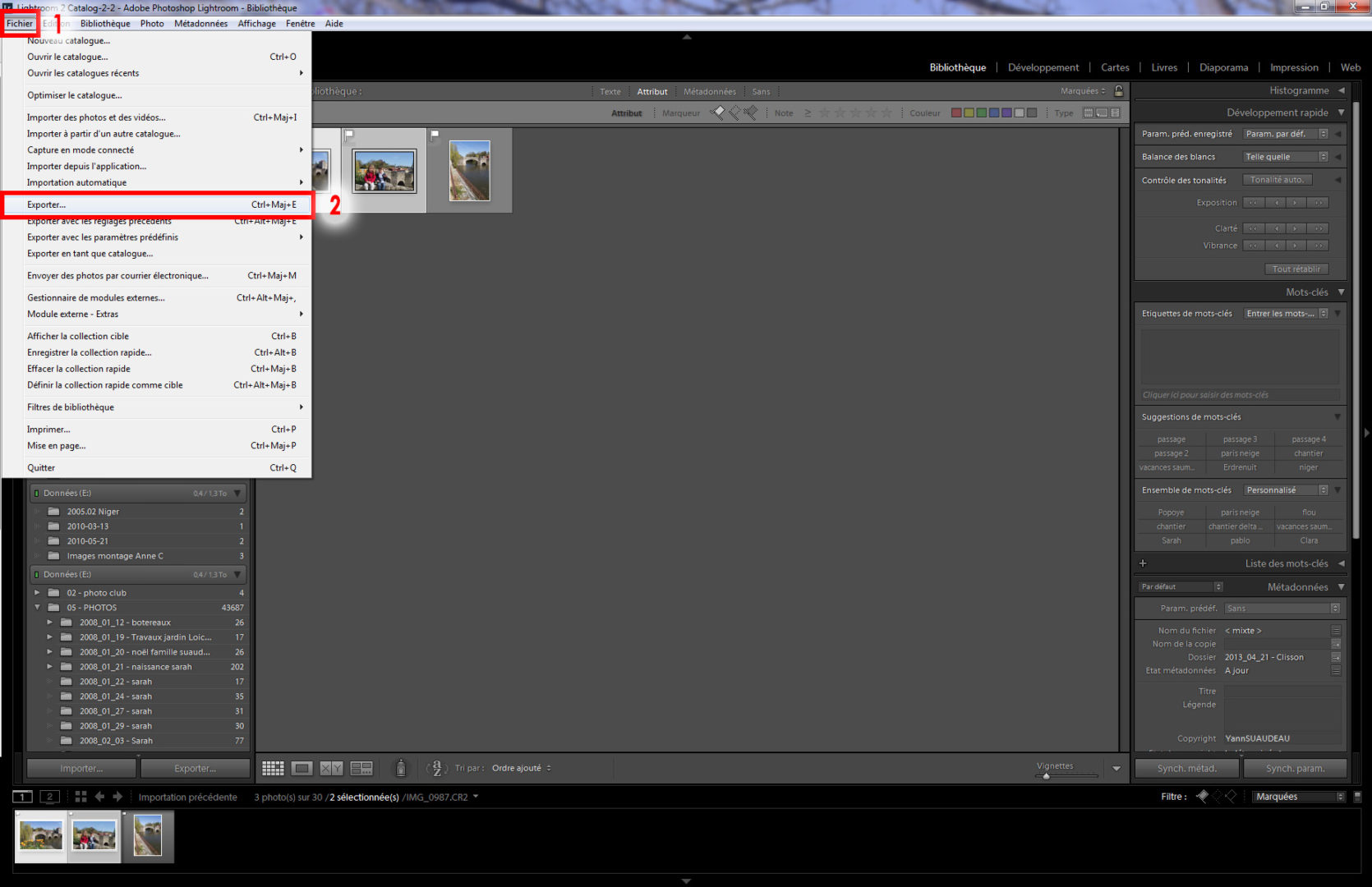Filter type by master photos icon
The height and width of the screenshot is (887, 1372).
click(1089, 113)
